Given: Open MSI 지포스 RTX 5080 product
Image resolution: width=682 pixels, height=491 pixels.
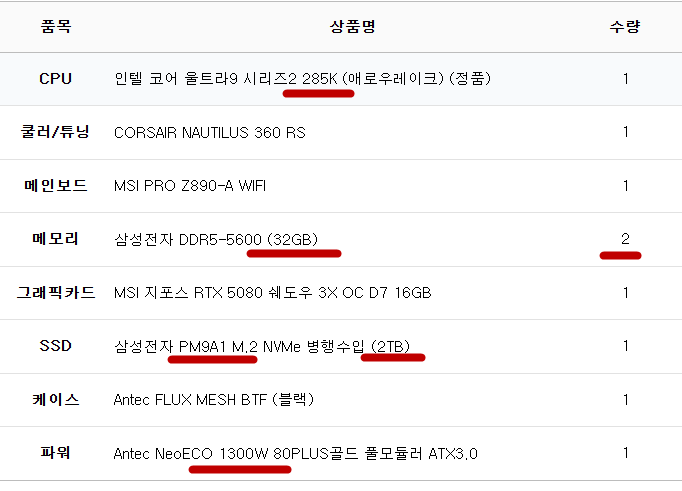Looking at the screenshot, I should coord(273,293).
